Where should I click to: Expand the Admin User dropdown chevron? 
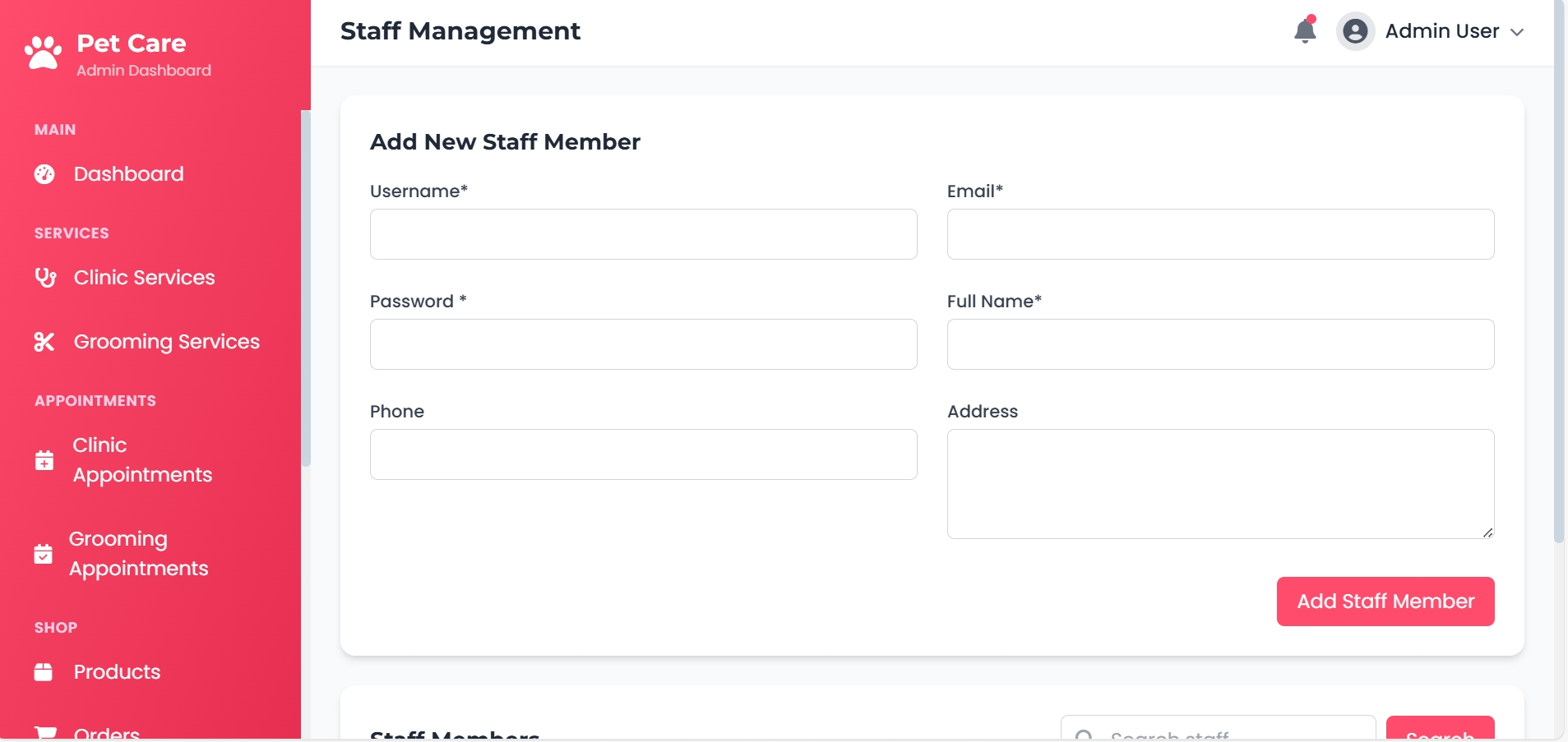click(x=1517, y=32)
